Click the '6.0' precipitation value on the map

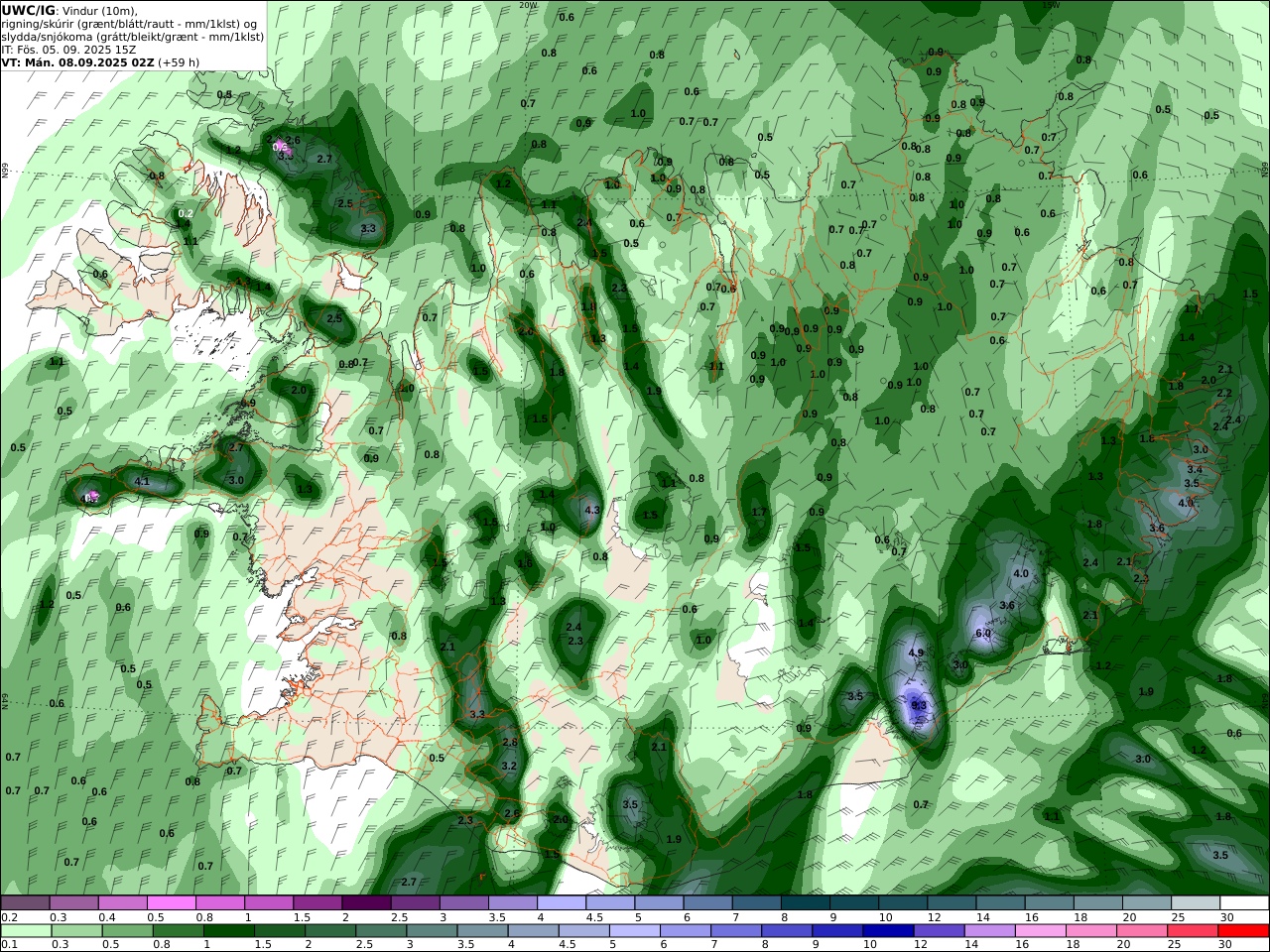coord(983,634)
